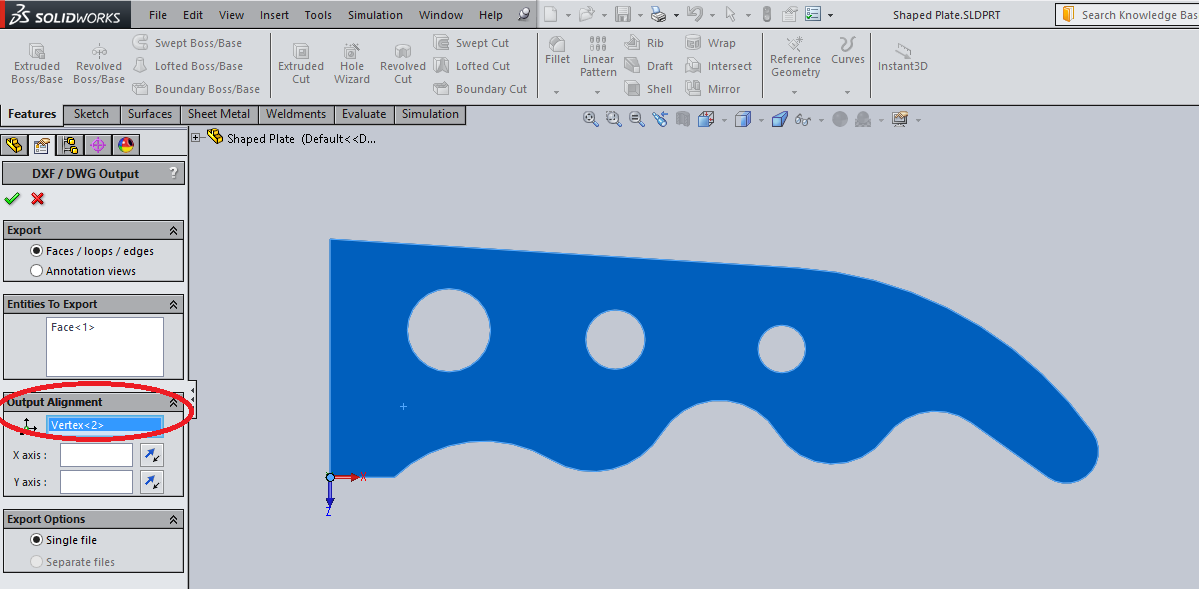This screenshot has height=589, width=1199.
Task: Click the Y axis input field
Action: pyautogui.click(x=96, y=482)
